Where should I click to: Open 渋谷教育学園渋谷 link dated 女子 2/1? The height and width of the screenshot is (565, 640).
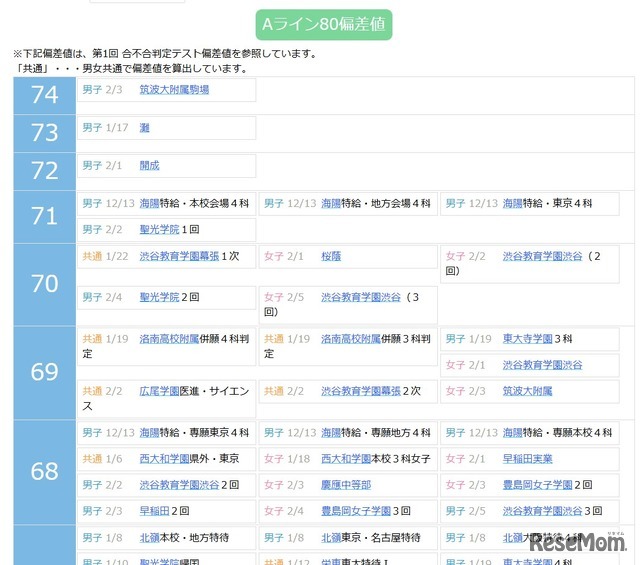coord(542,365)
